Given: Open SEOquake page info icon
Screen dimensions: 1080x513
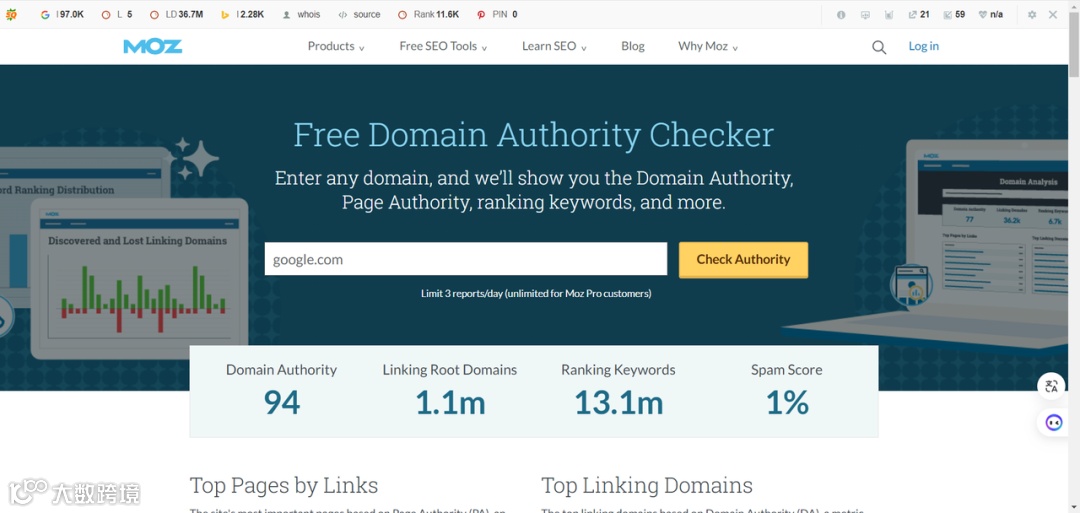Looking at the screenshot, I should 841,14.
